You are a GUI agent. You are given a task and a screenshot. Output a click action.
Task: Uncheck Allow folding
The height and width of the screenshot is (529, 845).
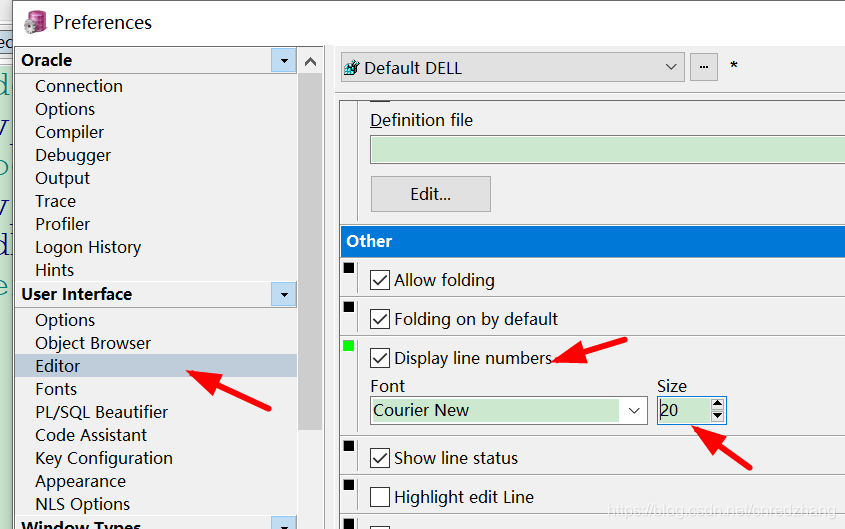coord(380,280)
